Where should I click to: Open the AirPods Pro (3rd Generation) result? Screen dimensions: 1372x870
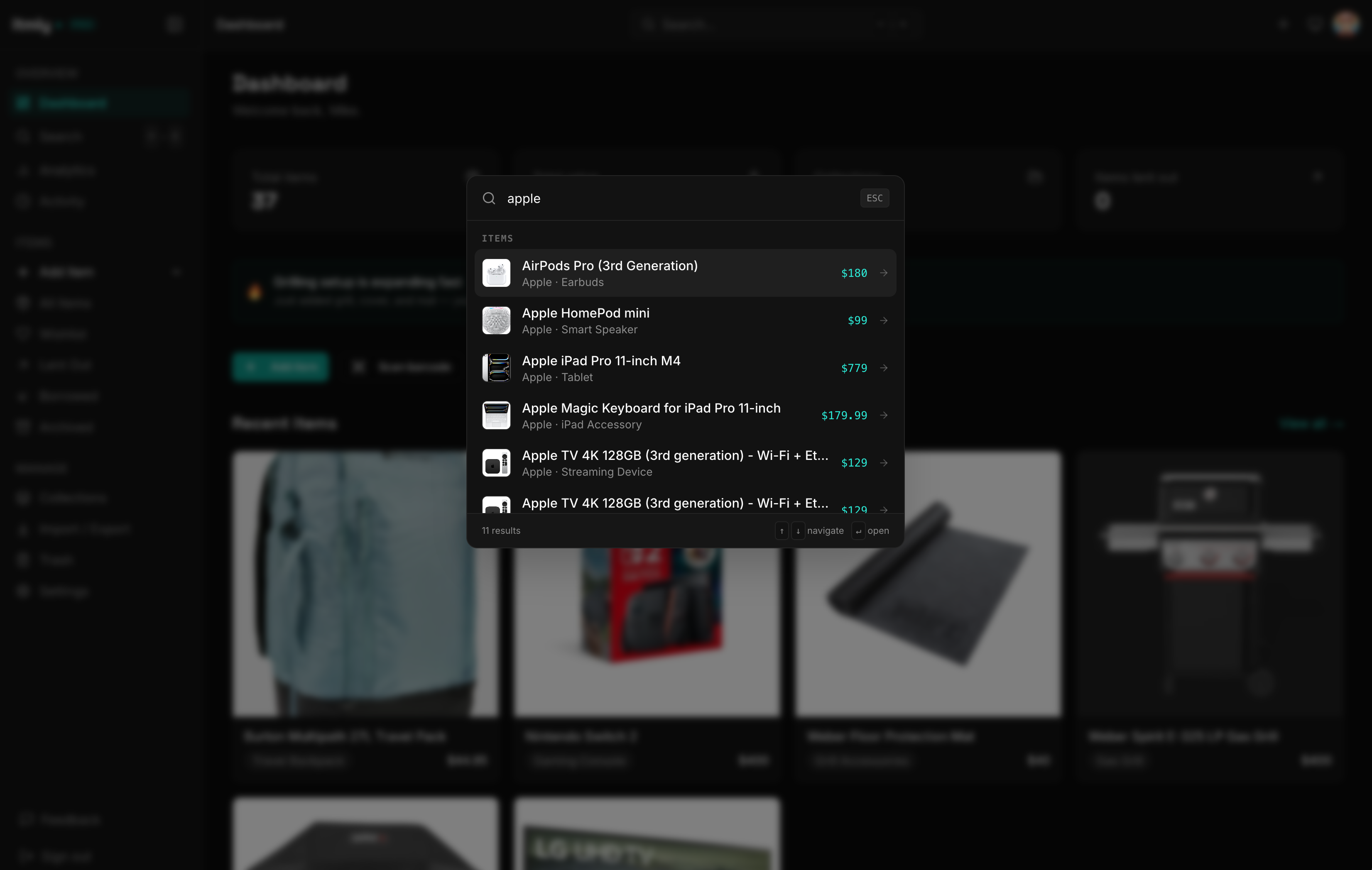tap(610, 272)
